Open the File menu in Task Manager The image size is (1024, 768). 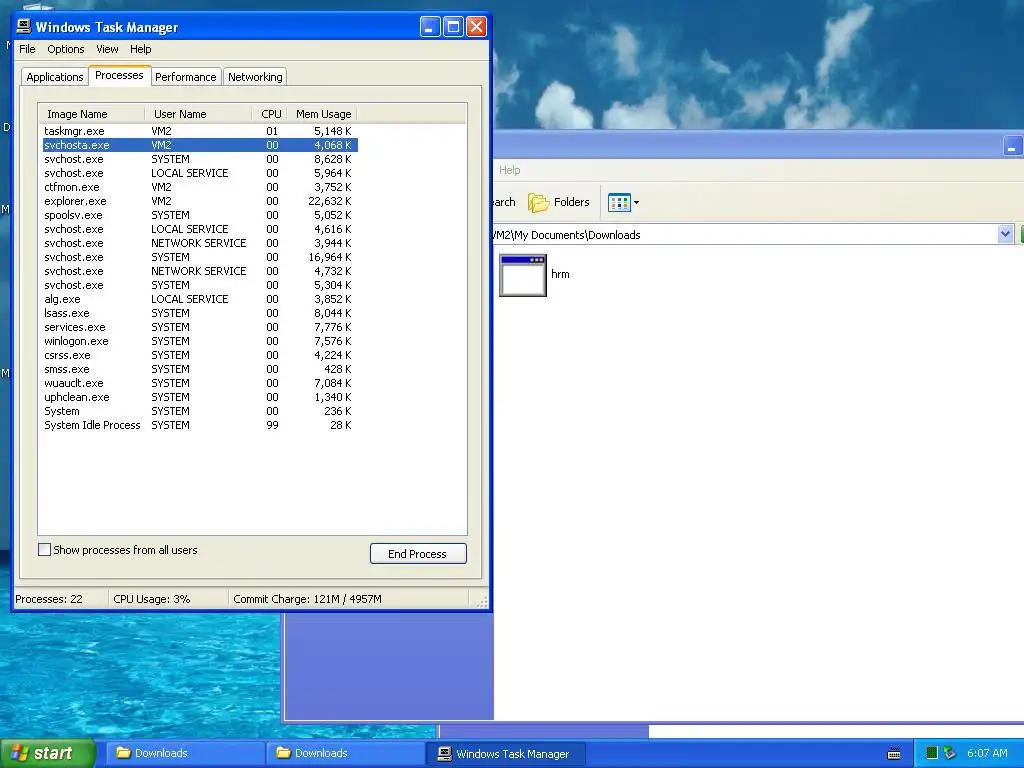[27, 49]
